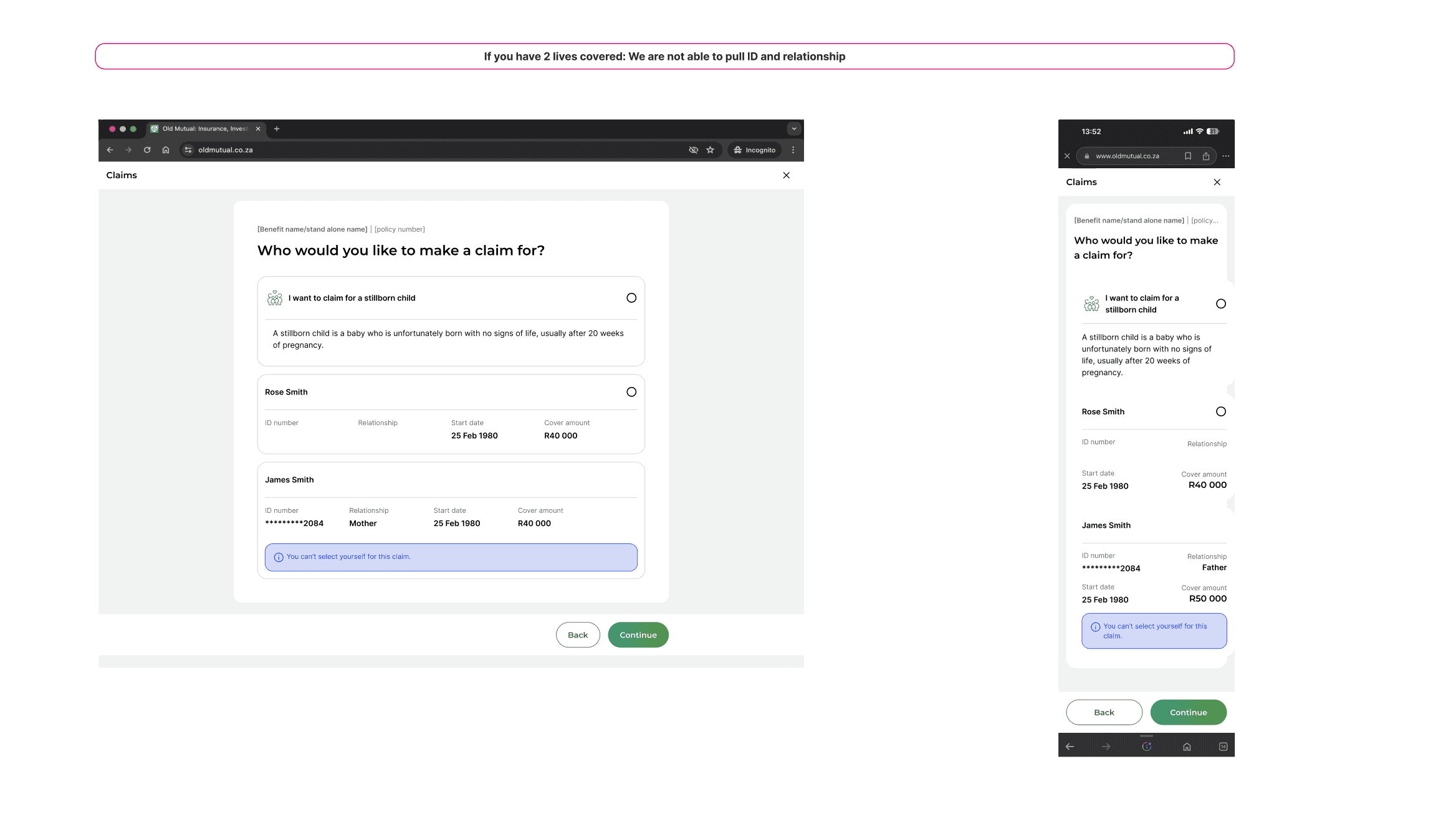
Task: Select stillborn child radio on desktop
Action: coord(631,298)
